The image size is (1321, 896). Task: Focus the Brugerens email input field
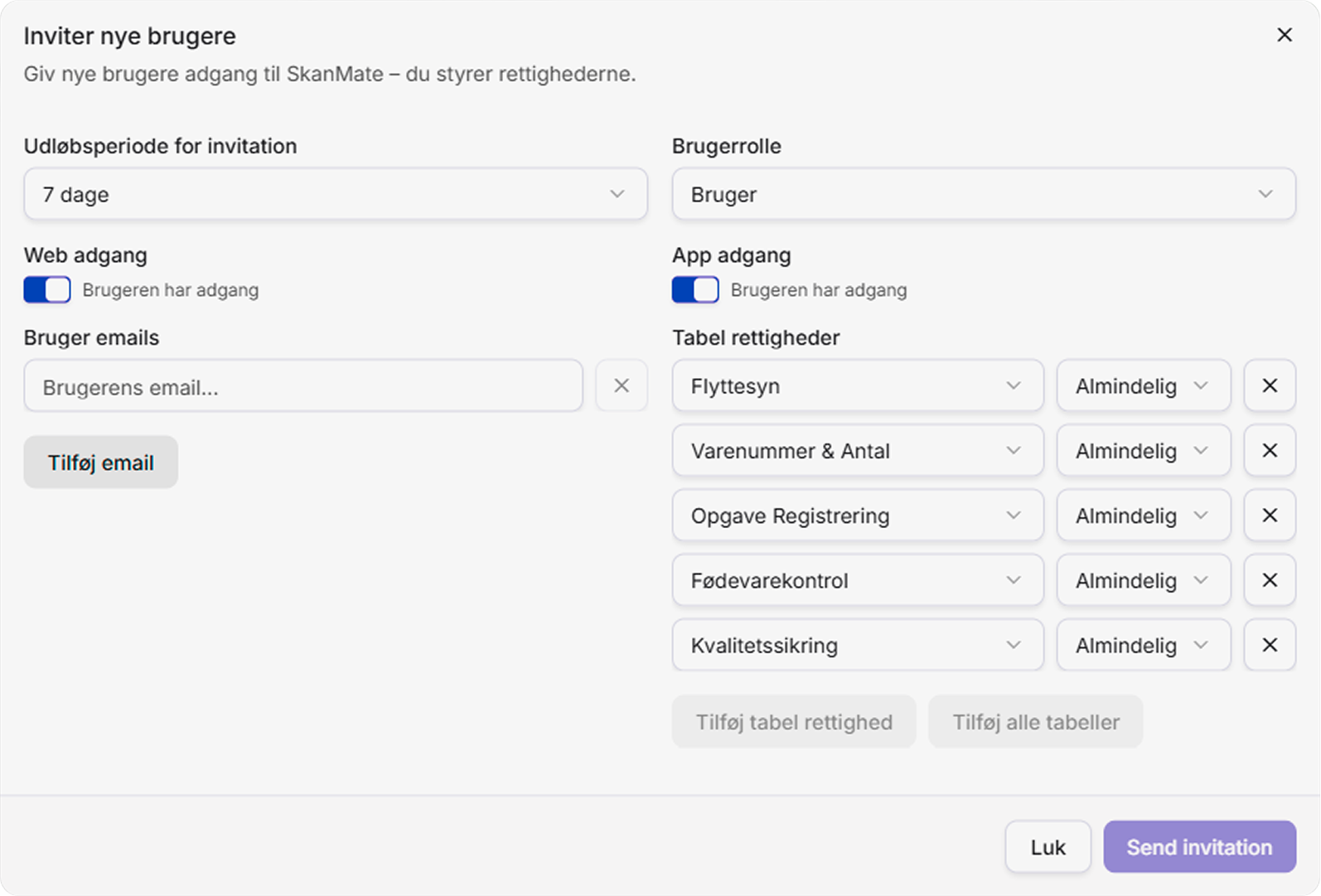pyautogui.click(x=302, y=386)
